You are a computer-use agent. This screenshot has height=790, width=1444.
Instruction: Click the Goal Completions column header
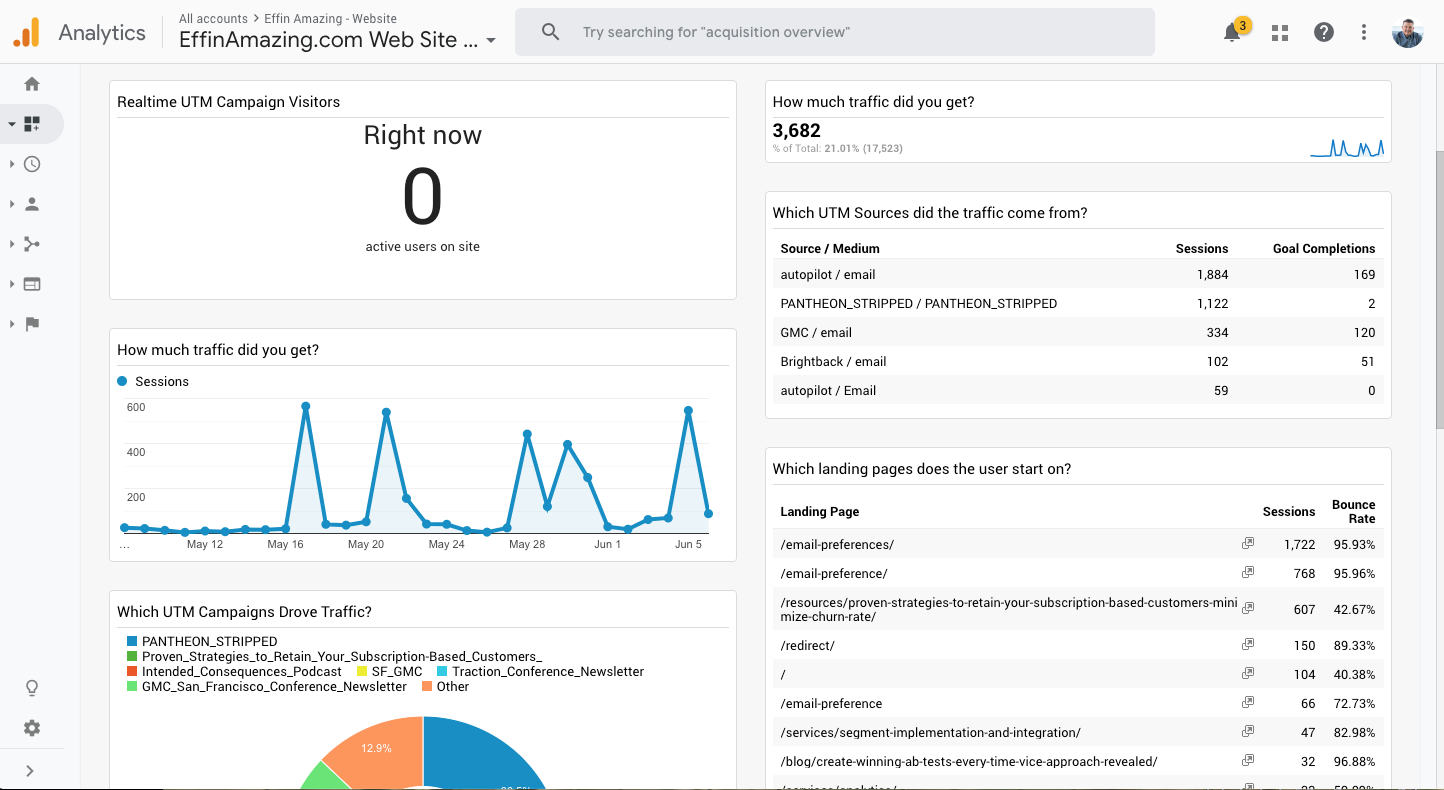(x=1324, y=248)
